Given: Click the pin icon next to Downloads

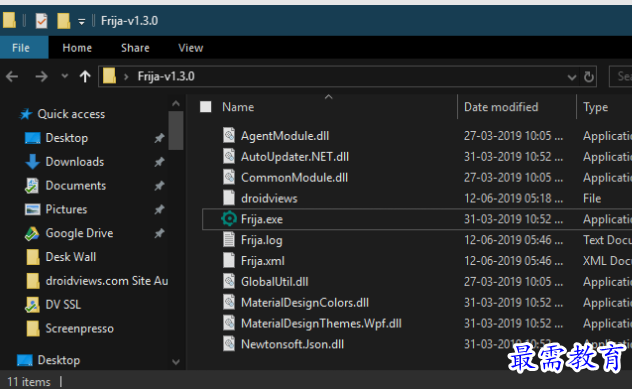Looking at the screenshot, I should pos(159,162).
